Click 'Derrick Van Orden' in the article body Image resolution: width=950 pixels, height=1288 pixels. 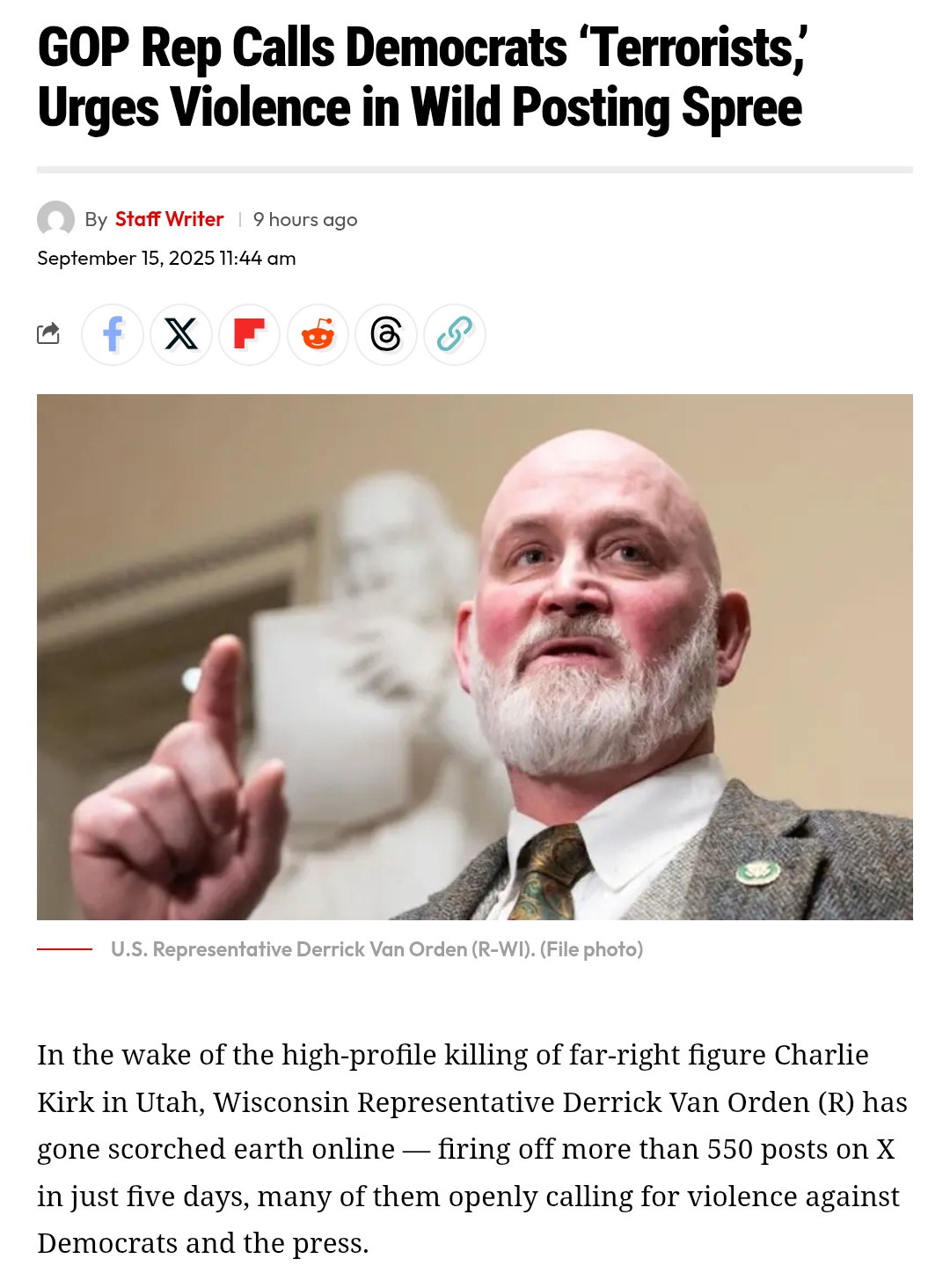point(686,1102)
